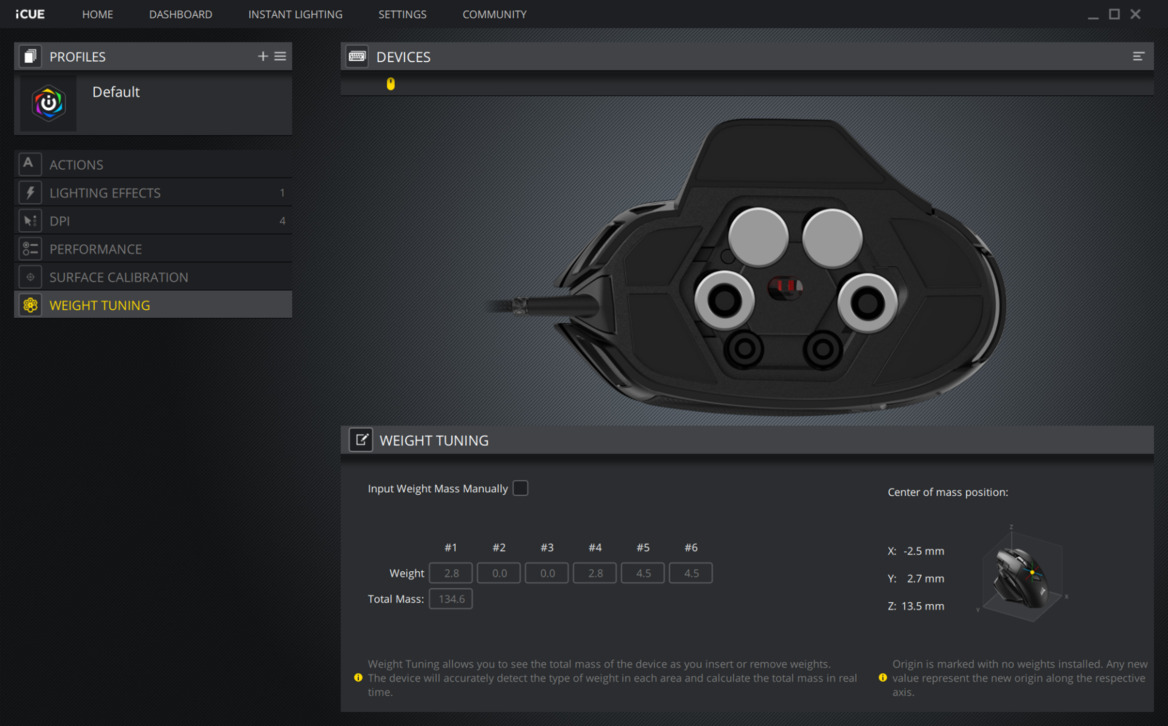Viewport: 1168px width, 726px height.
Task: Close the iCUE window
Action: click(1135, 14)
